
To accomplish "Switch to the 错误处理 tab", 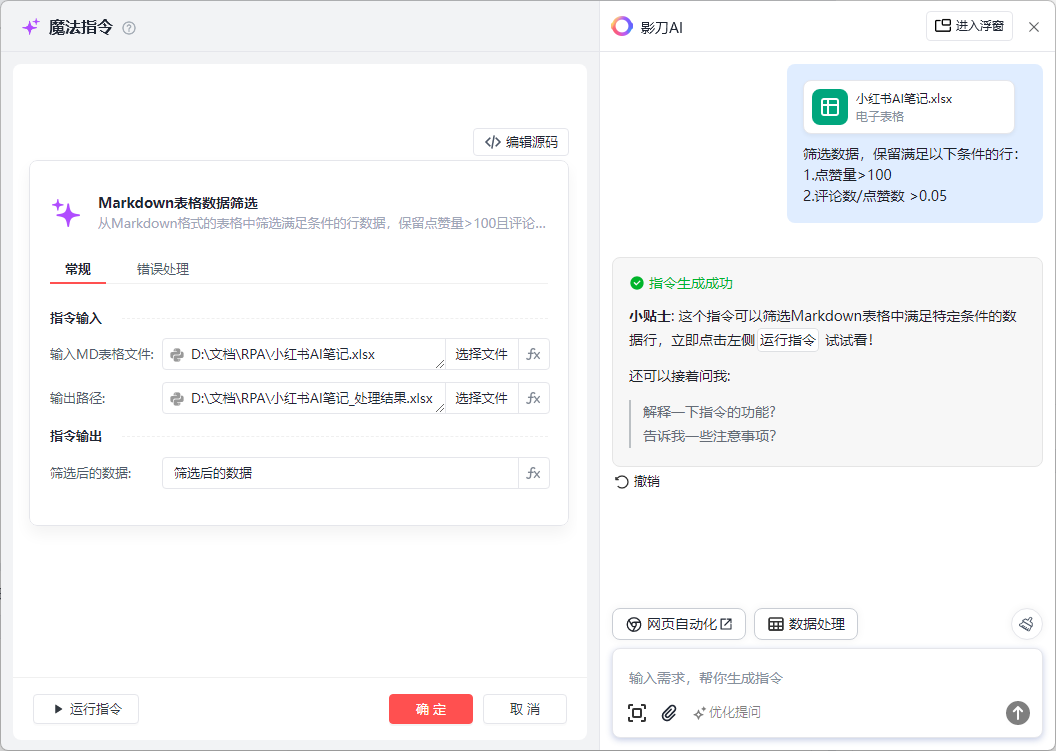I will [x=163, y=269].
